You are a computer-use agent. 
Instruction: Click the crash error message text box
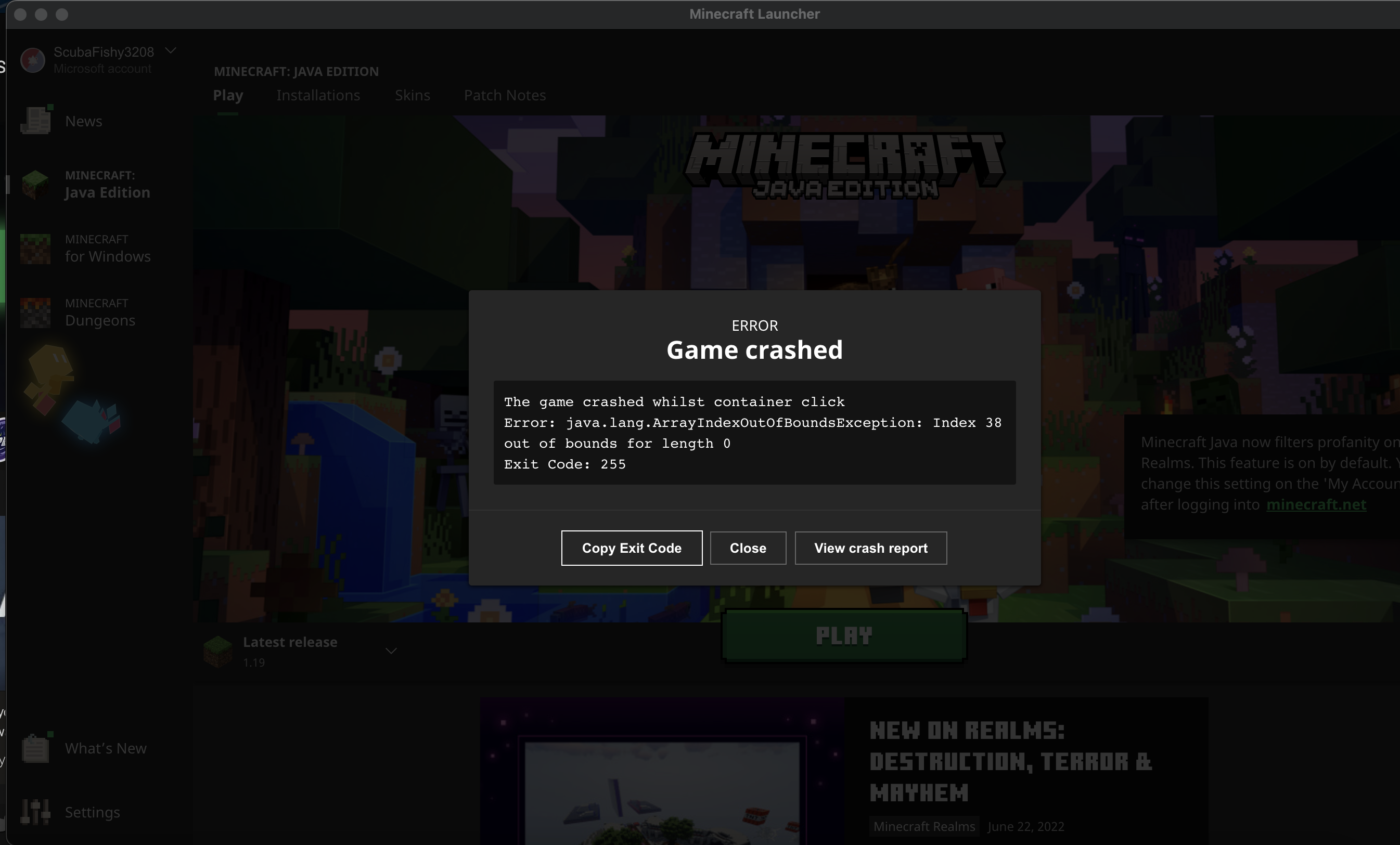754,433
